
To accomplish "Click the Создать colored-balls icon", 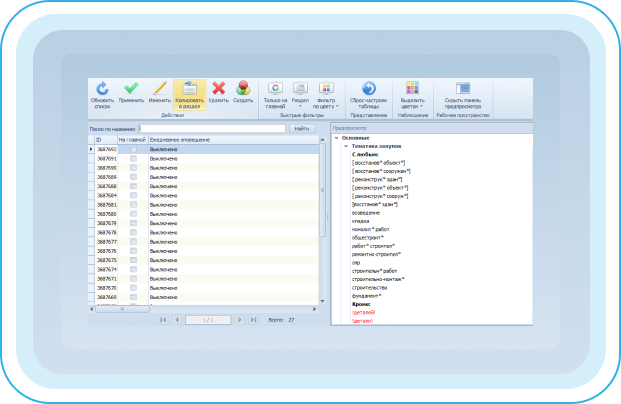I will (x=243, y=88).
